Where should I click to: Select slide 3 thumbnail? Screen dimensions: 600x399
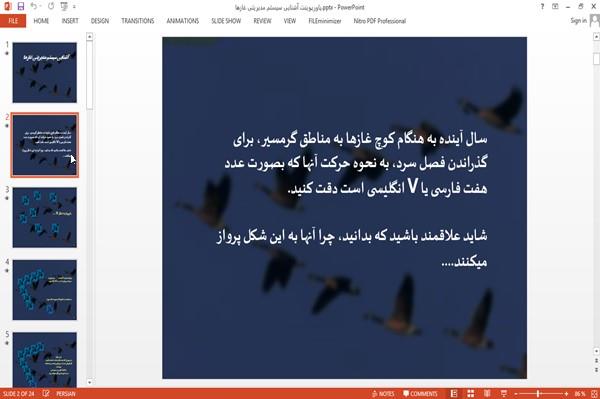click(x=44, y=217)
